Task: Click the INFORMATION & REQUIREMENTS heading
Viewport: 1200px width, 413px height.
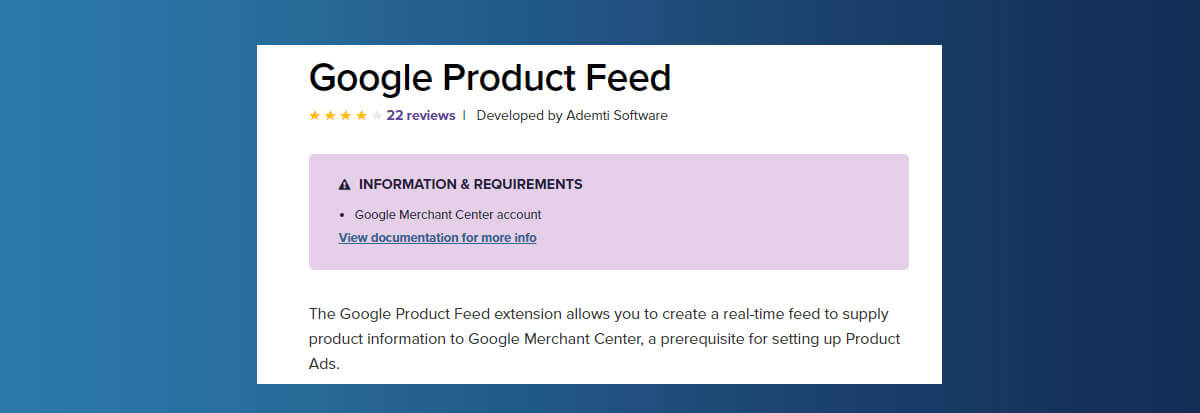Action: [471, 185]
